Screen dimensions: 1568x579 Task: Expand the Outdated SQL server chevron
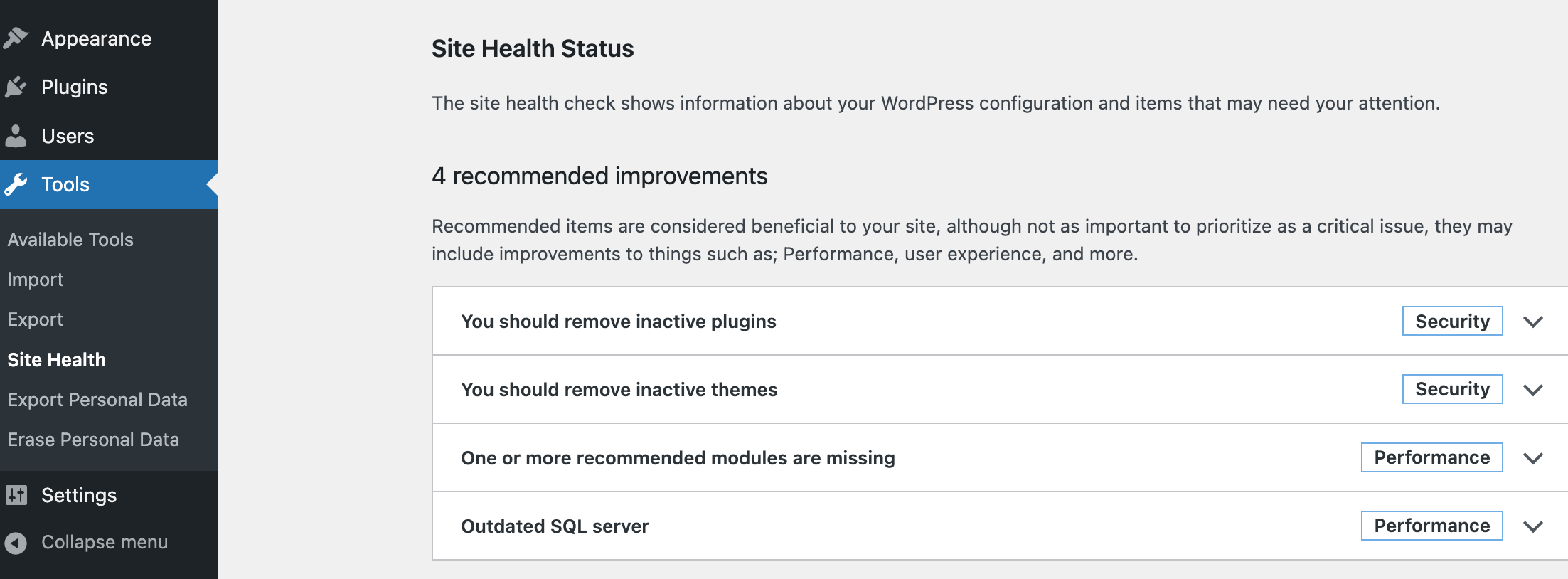[x=1532, y=526]
